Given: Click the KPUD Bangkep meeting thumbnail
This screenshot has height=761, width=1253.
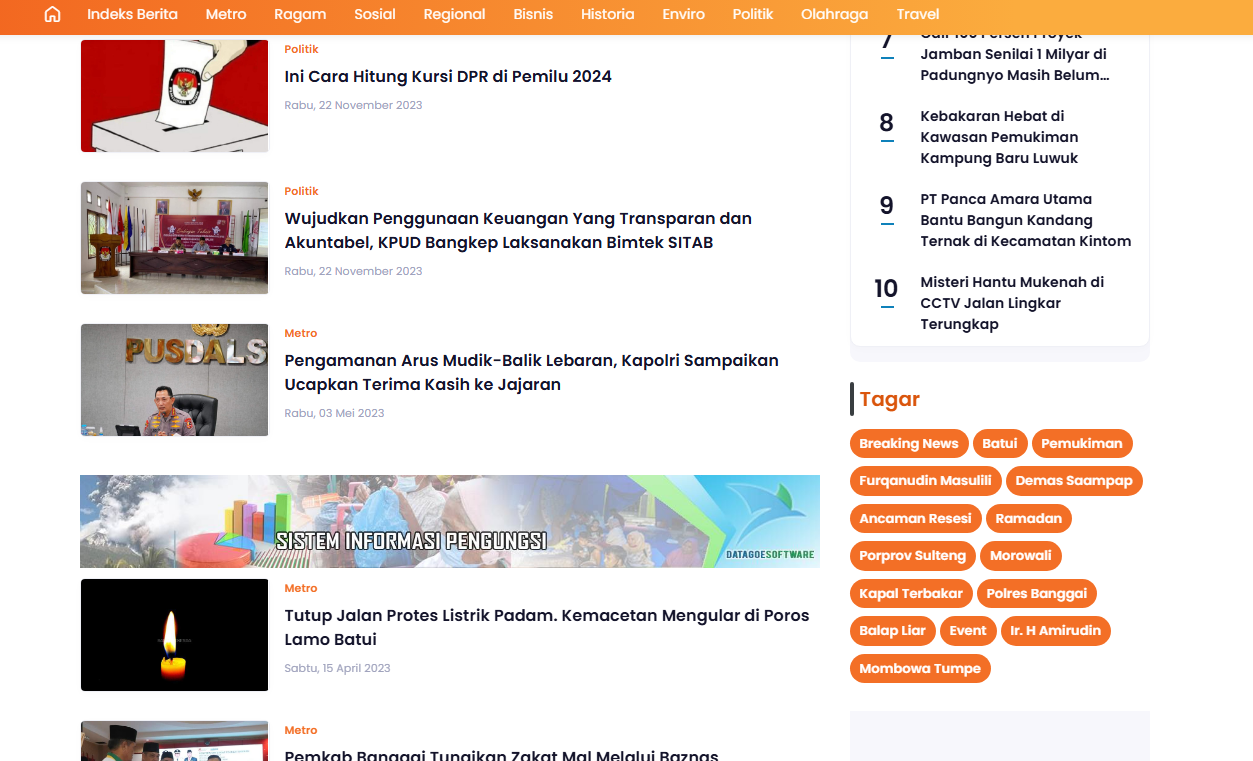Looking at the screenshot, I should 174,238.
